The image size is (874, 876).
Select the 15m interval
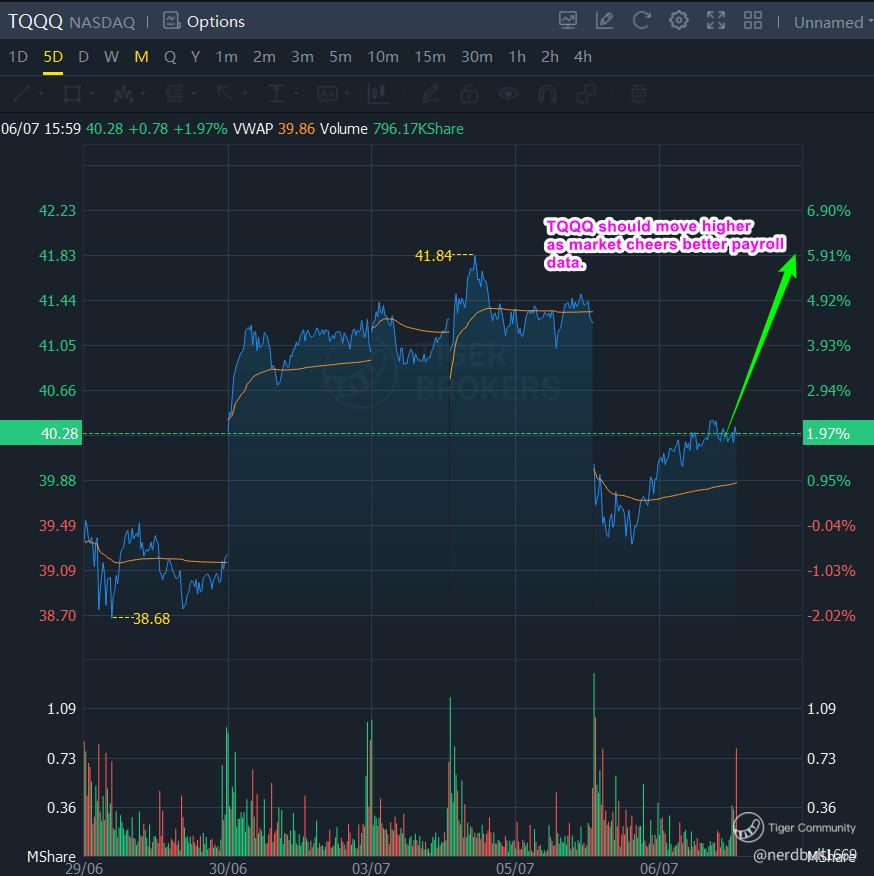(430, 56)
